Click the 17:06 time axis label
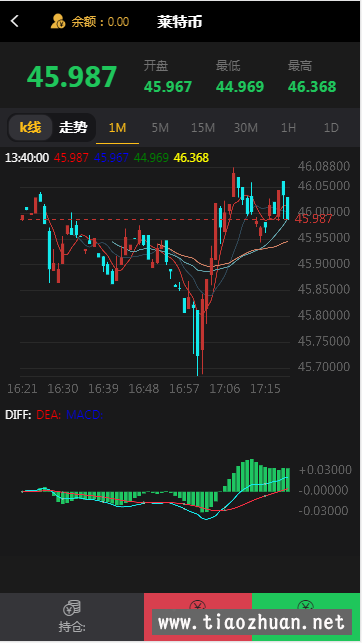 [x=225, y=388]
